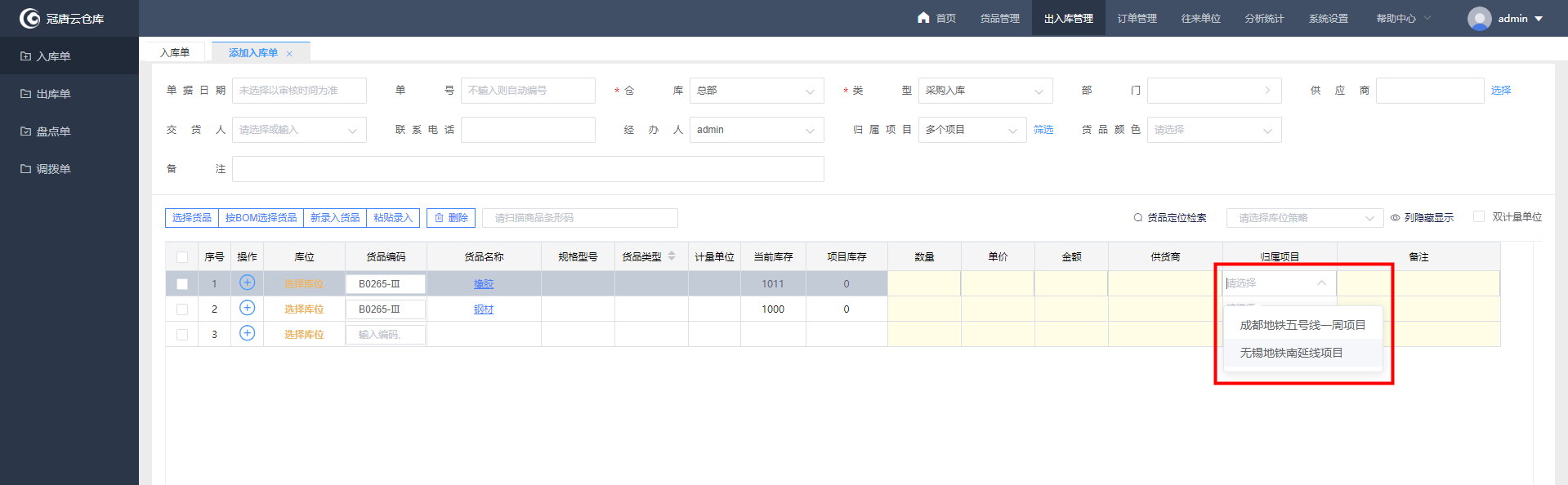
Task: Click the 单据日期 input field
Action: click(299, 91)
